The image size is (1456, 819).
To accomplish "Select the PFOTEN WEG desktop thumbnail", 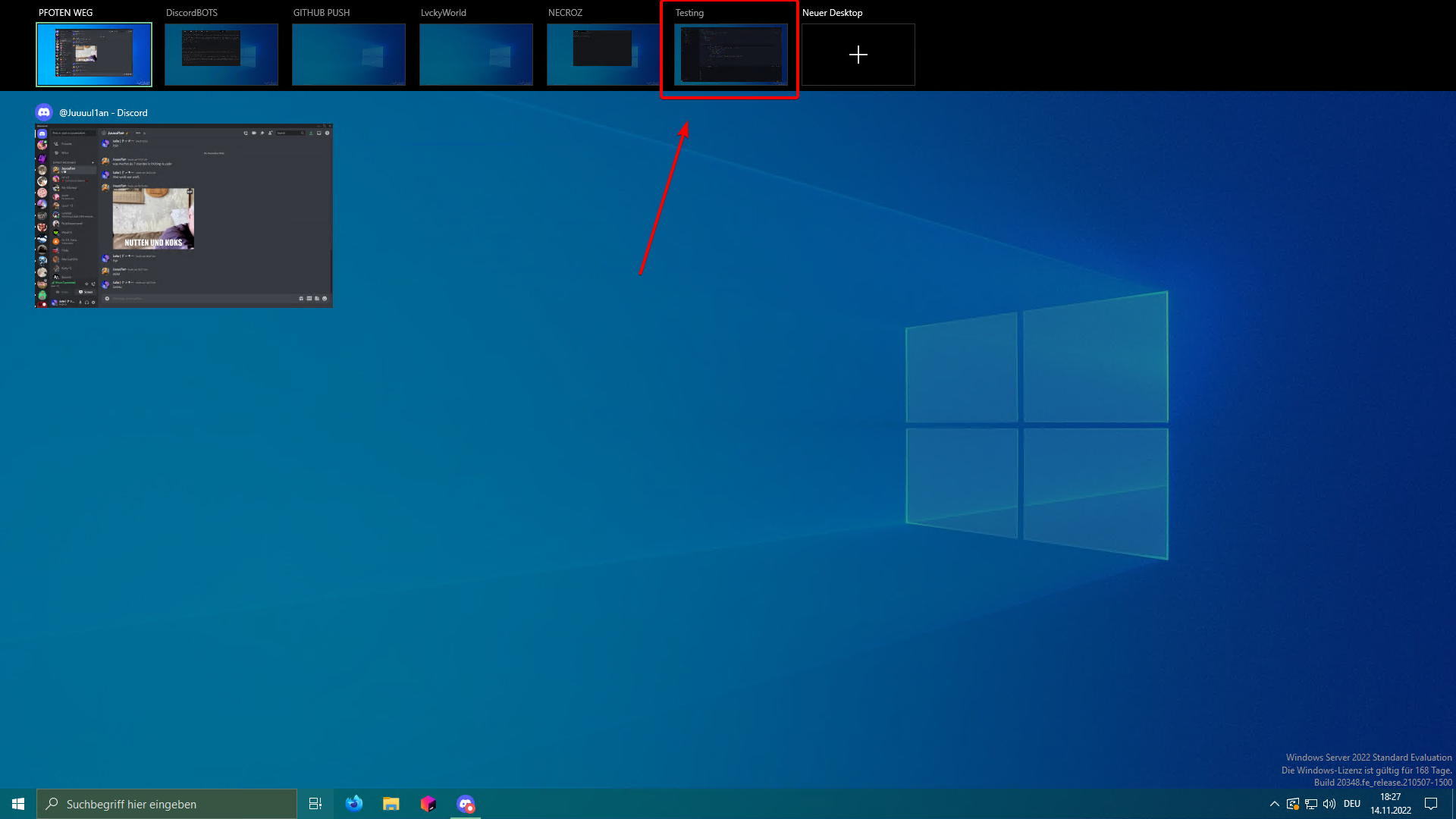I will tap(94, 55).
